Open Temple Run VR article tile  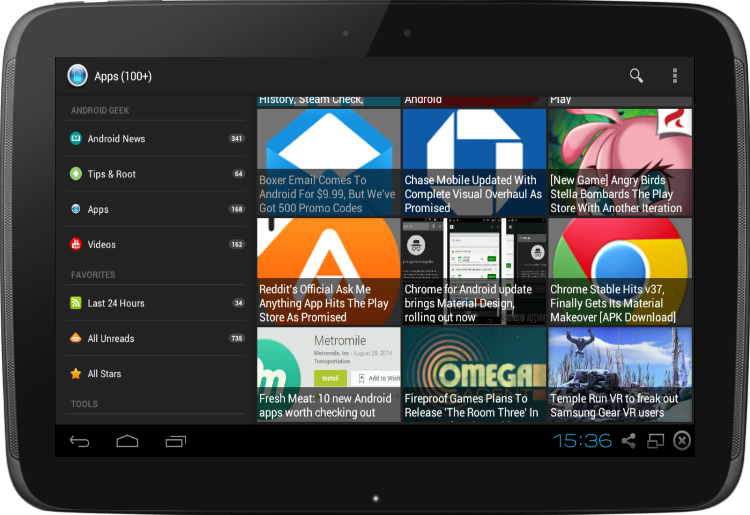(620, 374)
